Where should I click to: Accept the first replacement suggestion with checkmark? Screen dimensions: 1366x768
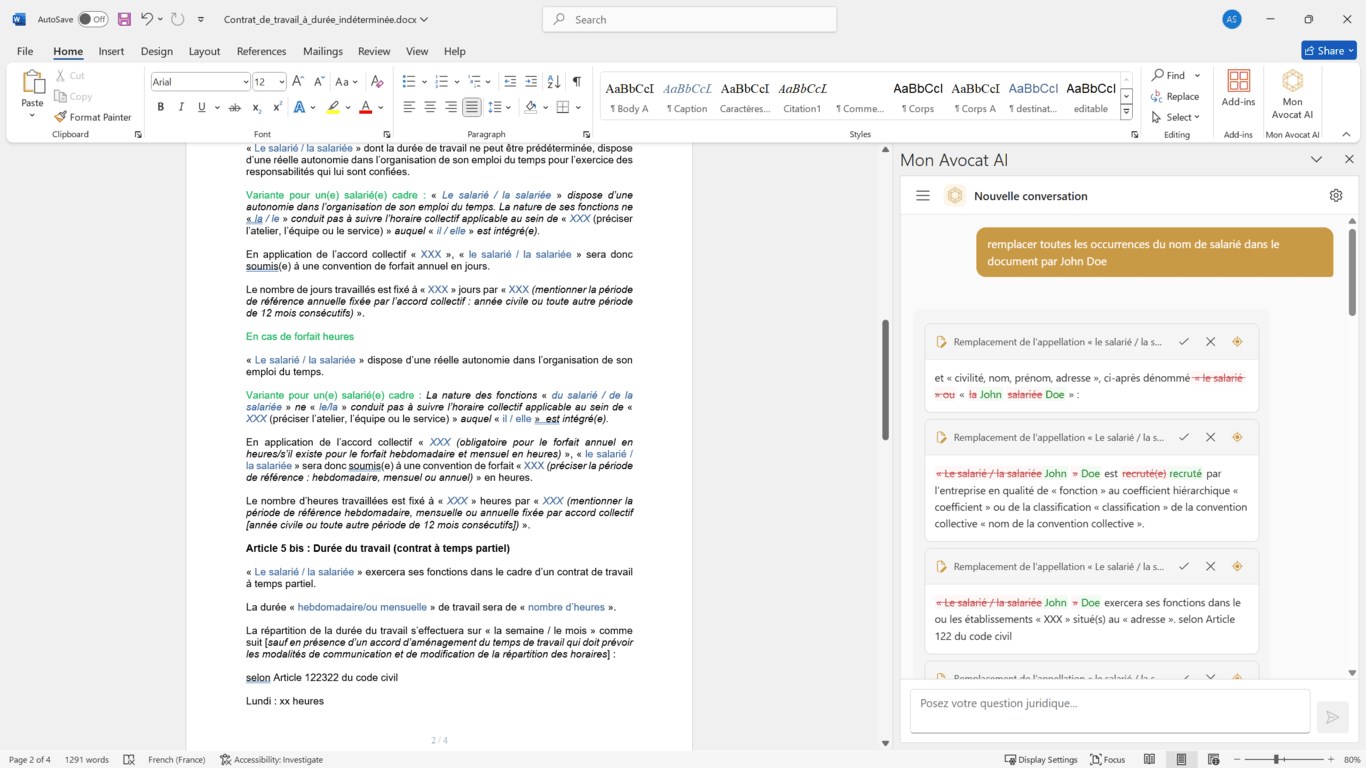[x=1184, y=342]
